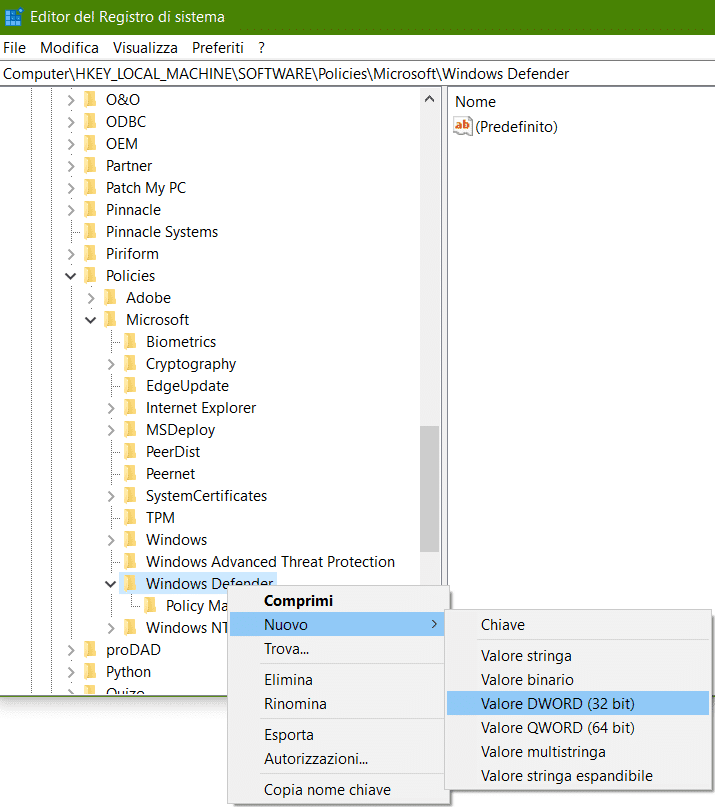Collapse the Policies tree node

click(x=71, y=276)
